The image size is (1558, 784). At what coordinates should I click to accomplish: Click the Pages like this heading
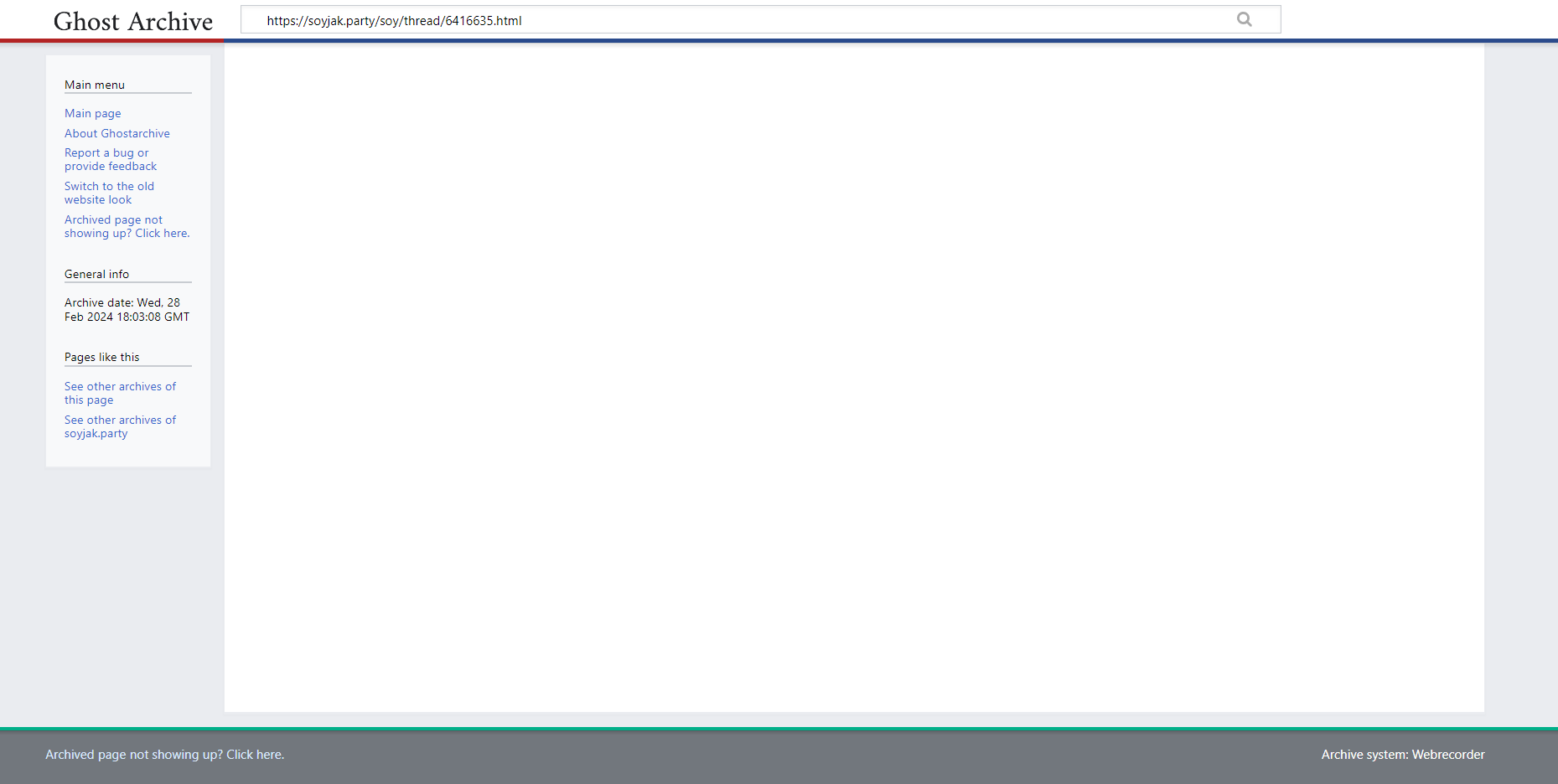[102, 357]
